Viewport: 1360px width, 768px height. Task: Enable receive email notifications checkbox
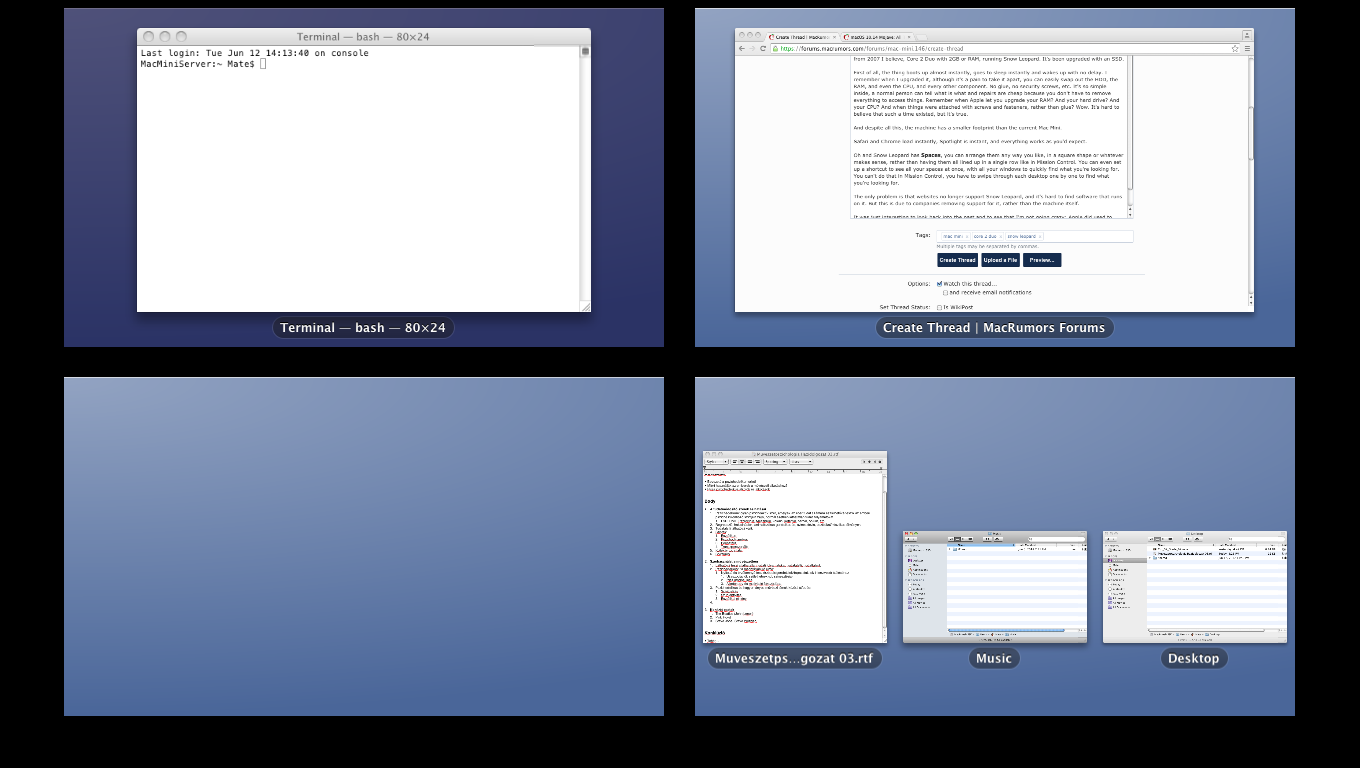945,293
